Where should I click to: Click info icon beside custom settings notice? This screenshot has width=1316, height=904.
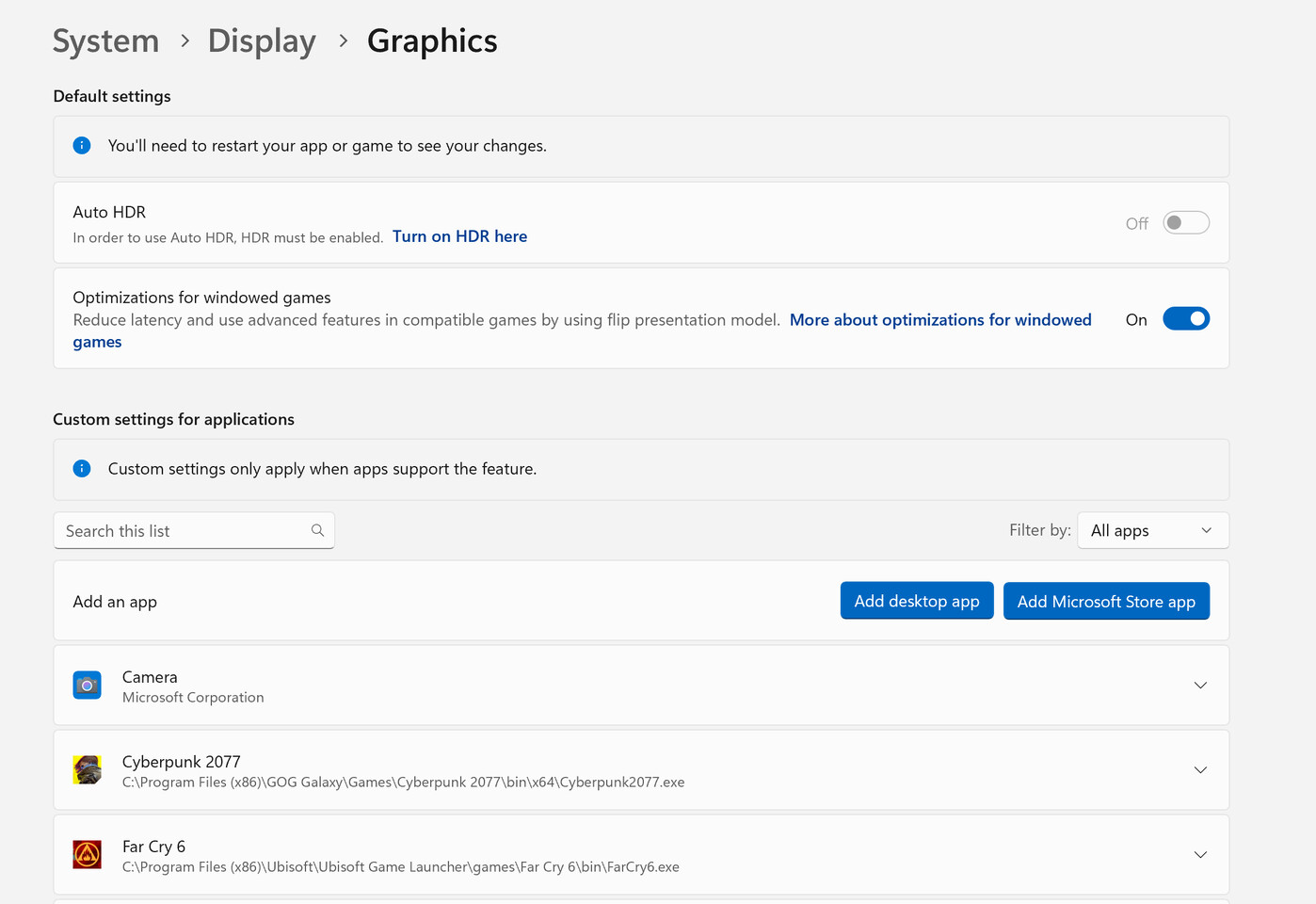(82, 469)
